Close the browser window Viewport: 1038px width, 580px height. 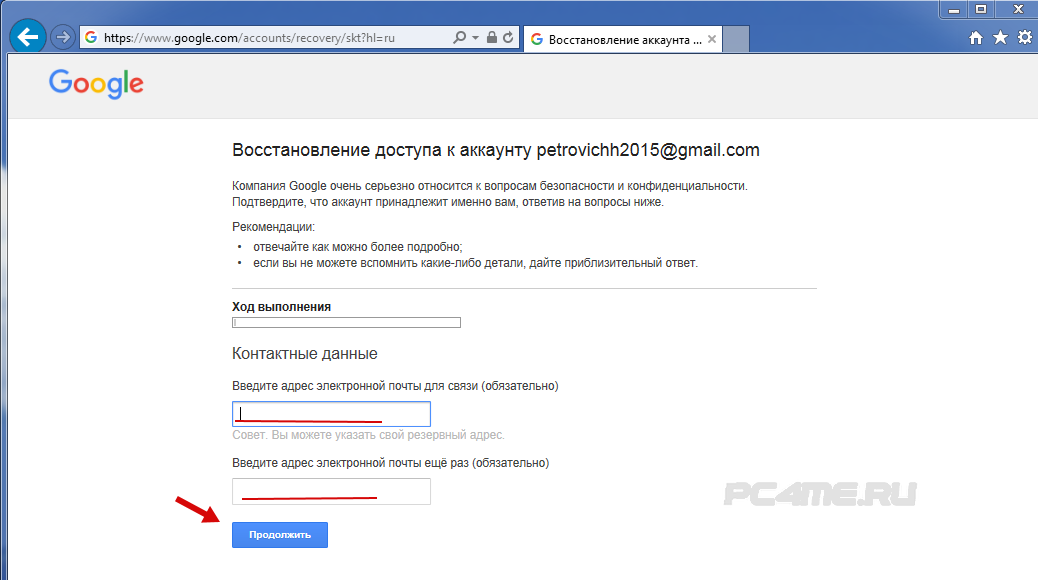tap(1018, 9)
